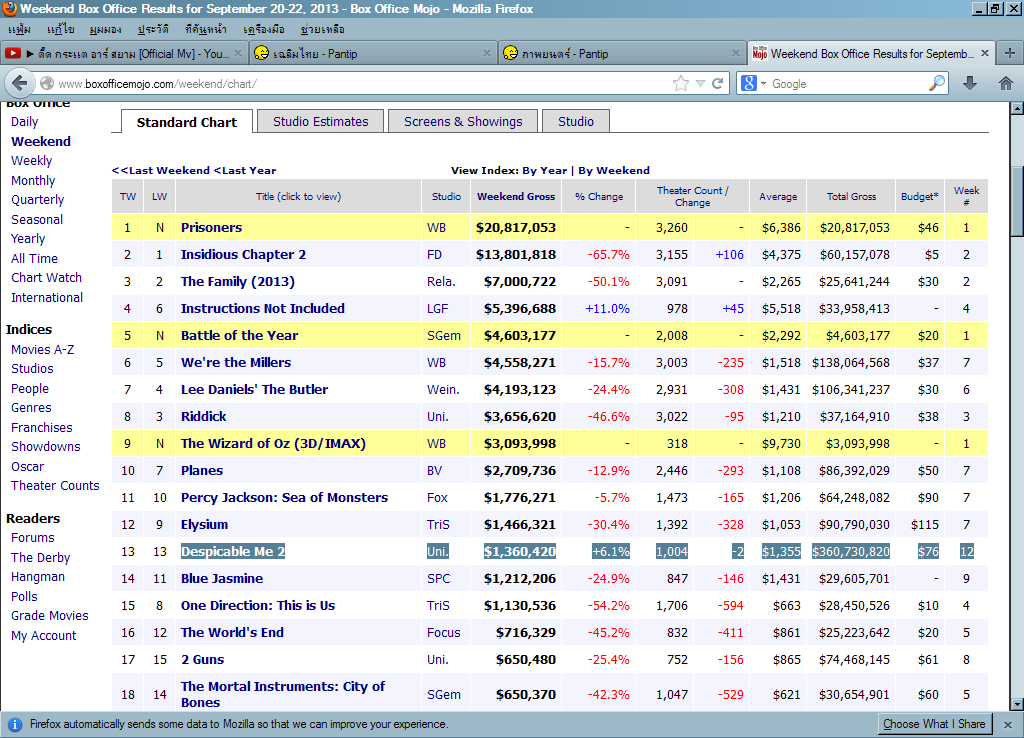Viewport: 1024px width, 738px height.
Task: Click the info icon in notification bar
Action: pos(14,724)
